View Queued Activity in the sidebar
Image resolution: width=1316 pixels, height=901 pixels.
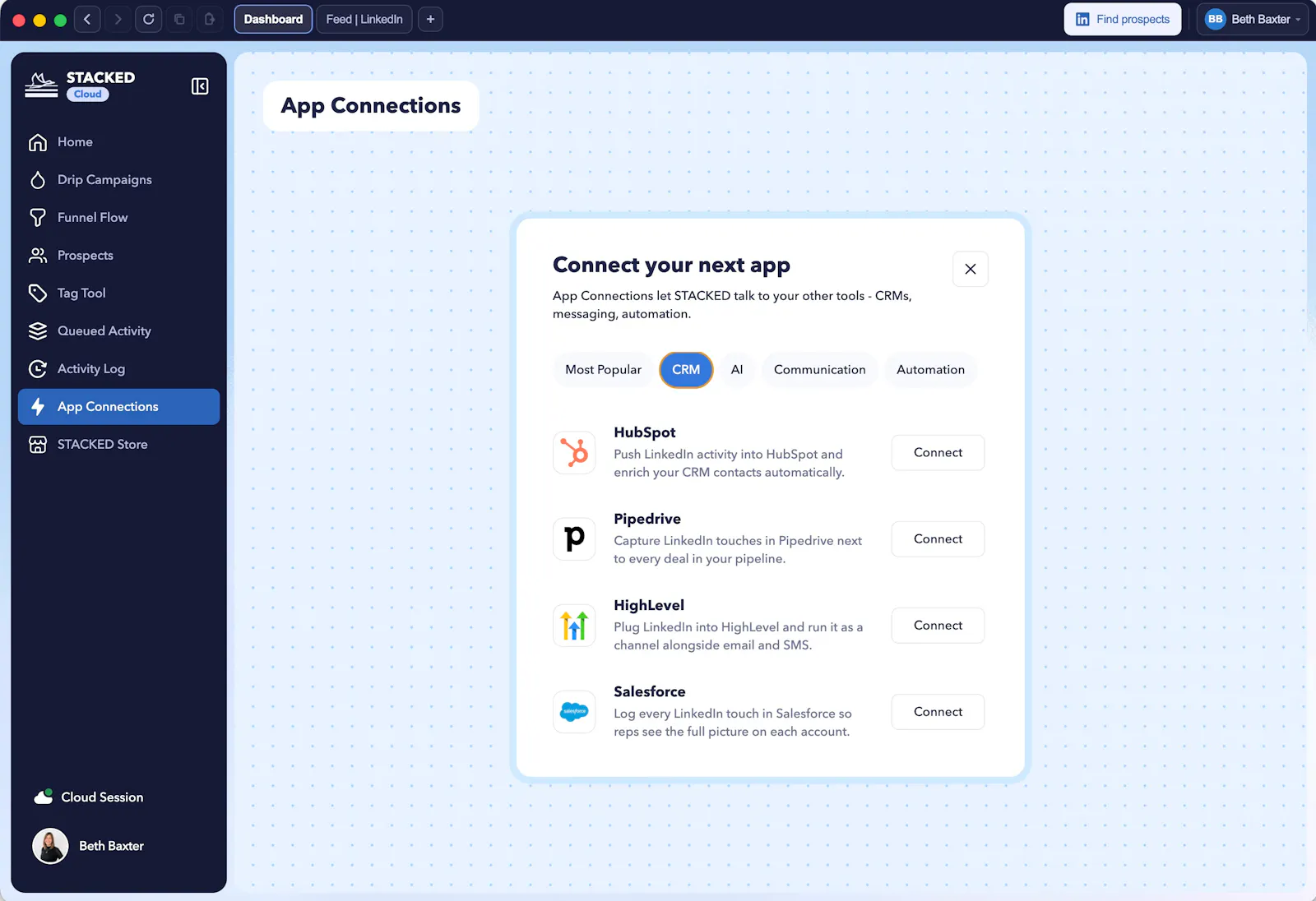(118, 331)
